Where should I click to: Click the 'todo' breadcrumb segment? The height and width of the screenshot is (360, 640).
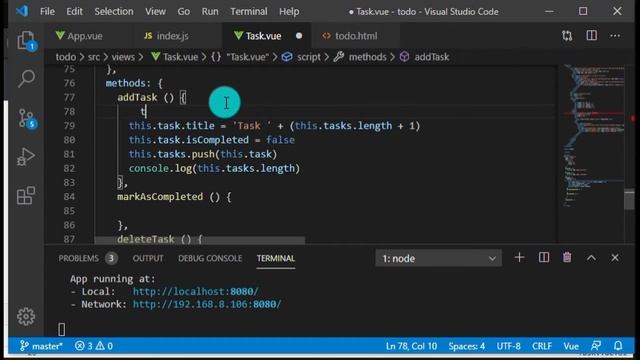click(x=66, y=57)
